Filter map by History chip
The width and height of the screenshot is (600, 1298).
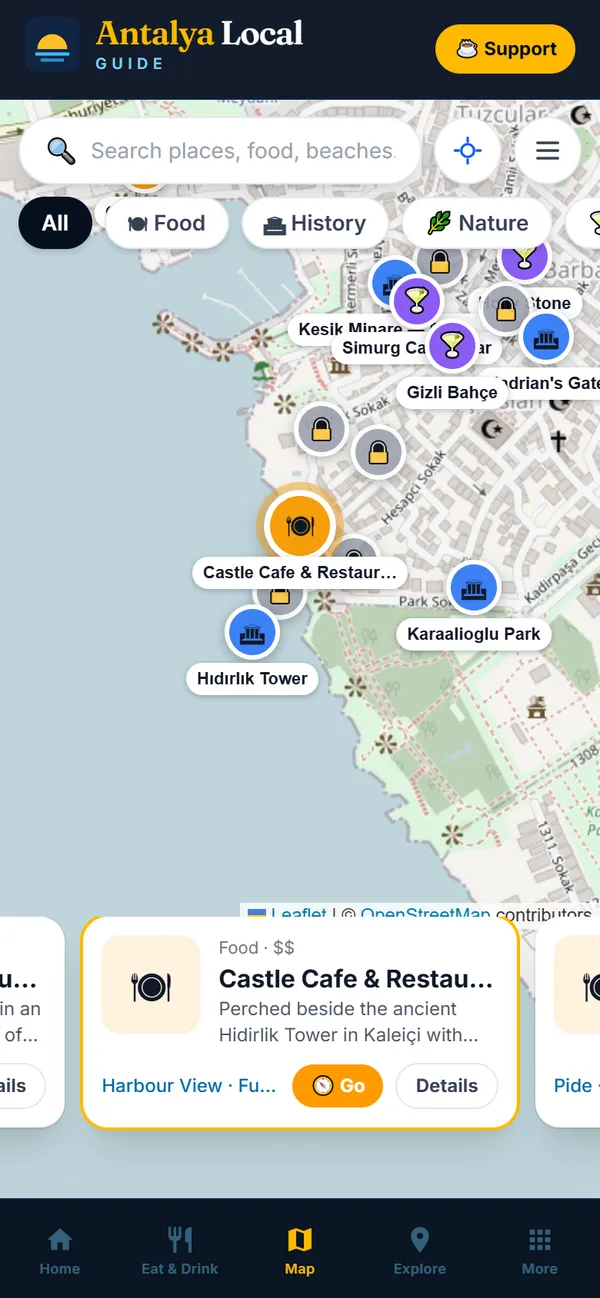click(315, 223)
